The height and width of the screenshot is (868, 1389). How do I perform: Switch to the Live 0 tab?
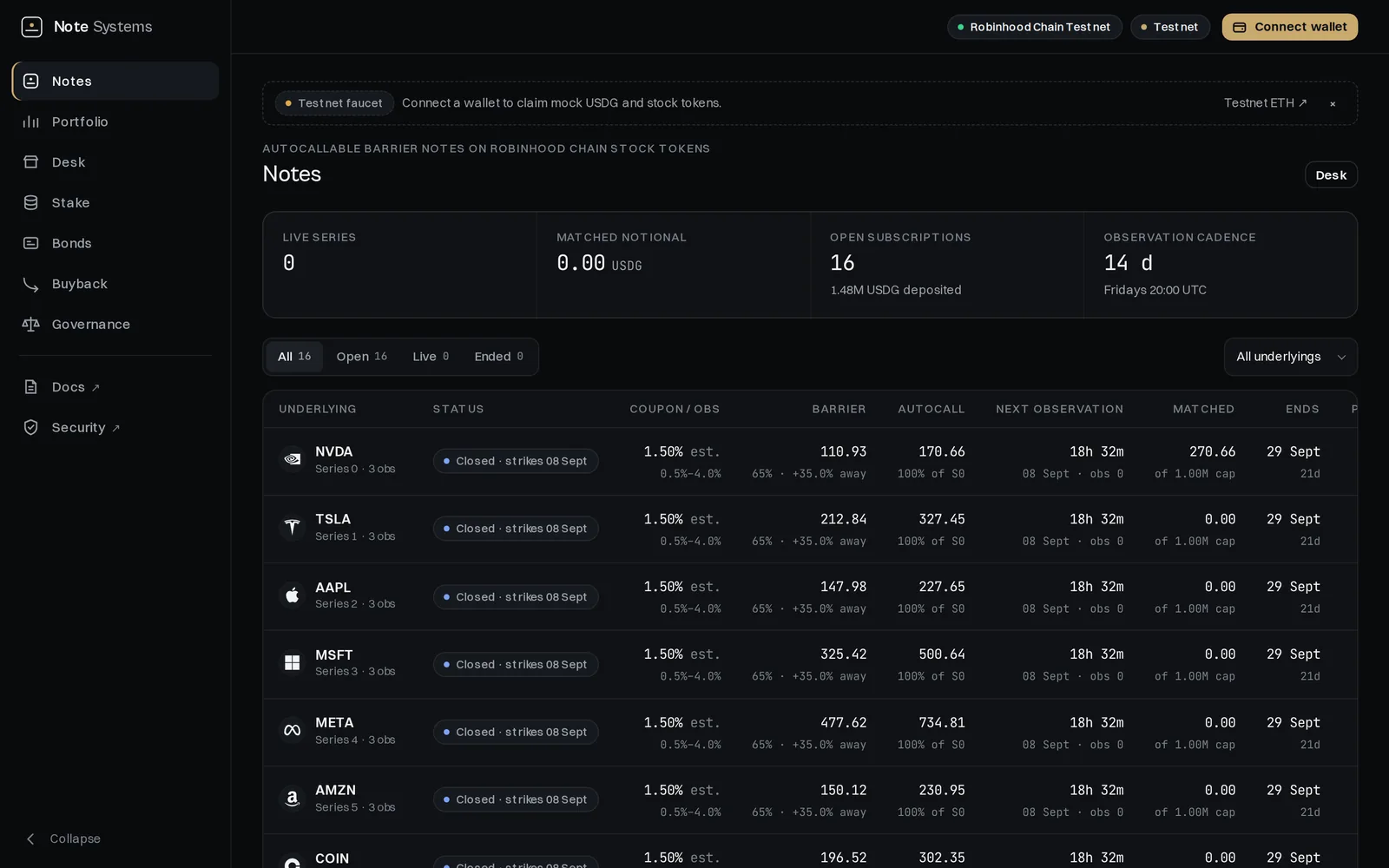431,357
